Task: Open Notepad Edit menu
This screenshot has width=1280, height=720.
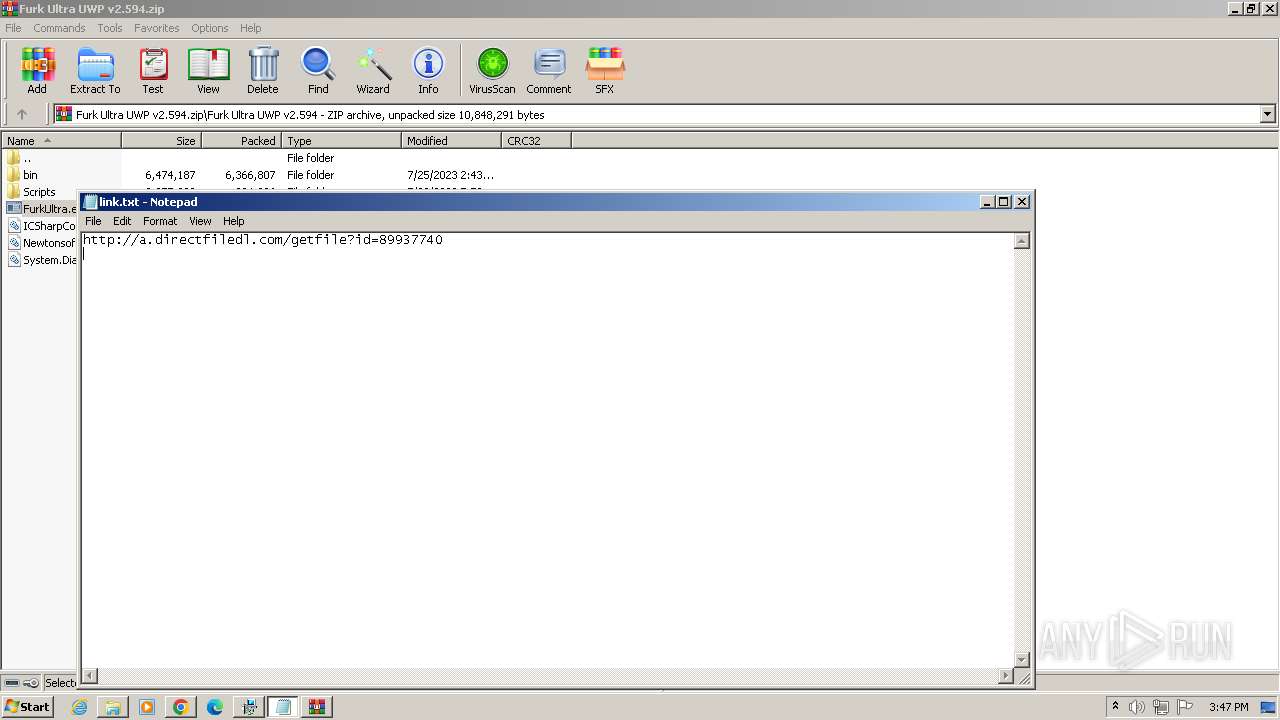Action: coord(122,221)
